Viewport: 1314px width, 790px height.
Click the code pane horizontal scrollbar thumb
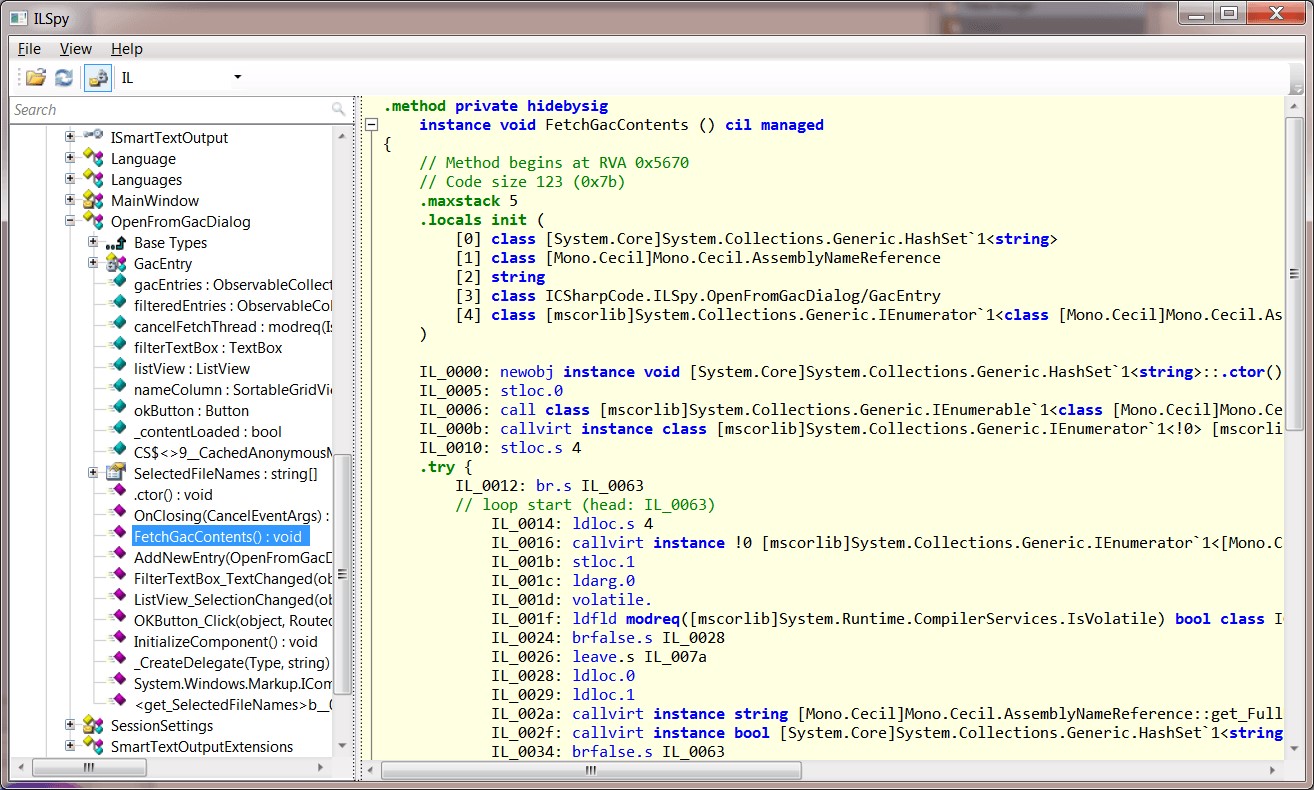coord(590,771)
